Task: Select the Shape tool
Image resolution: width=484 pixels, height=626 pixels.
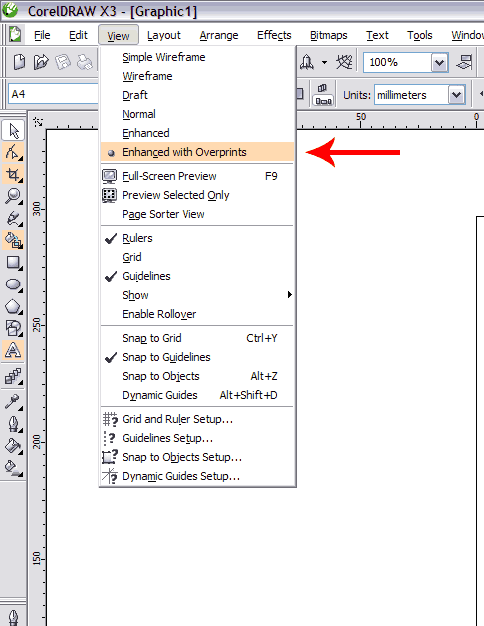Action: pyautogui.click(x=13, y=153)
